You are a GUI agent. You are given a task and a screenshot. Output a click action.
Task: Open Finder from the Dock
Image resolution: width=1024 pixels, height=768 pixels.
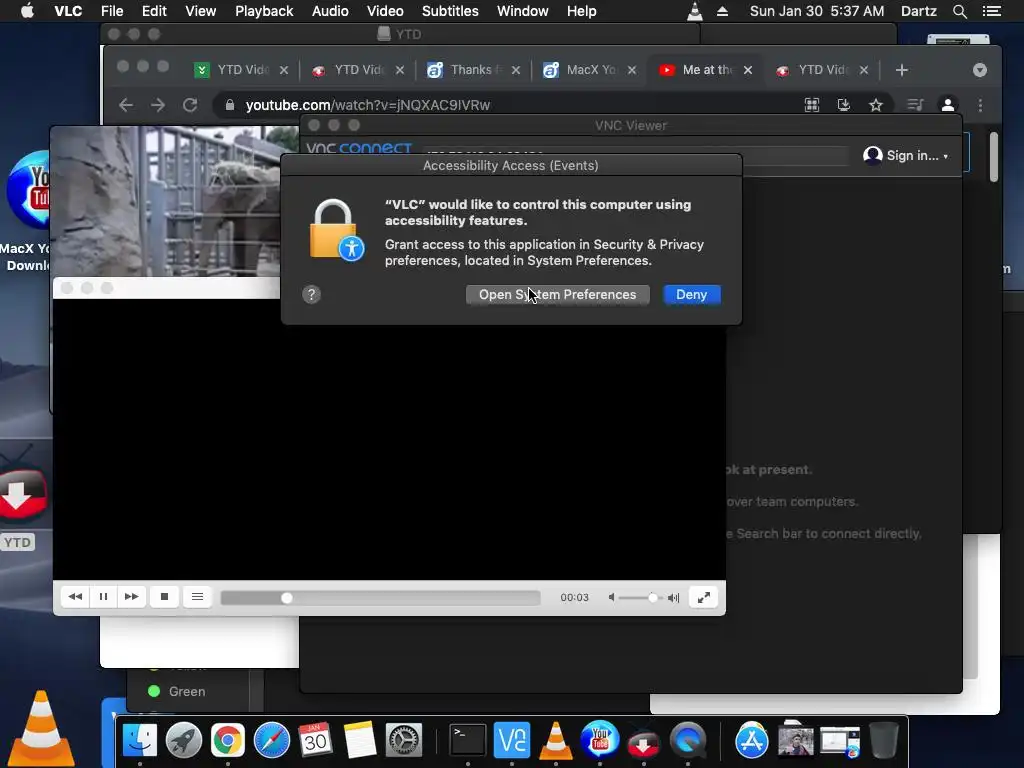(x=140, y=741)
